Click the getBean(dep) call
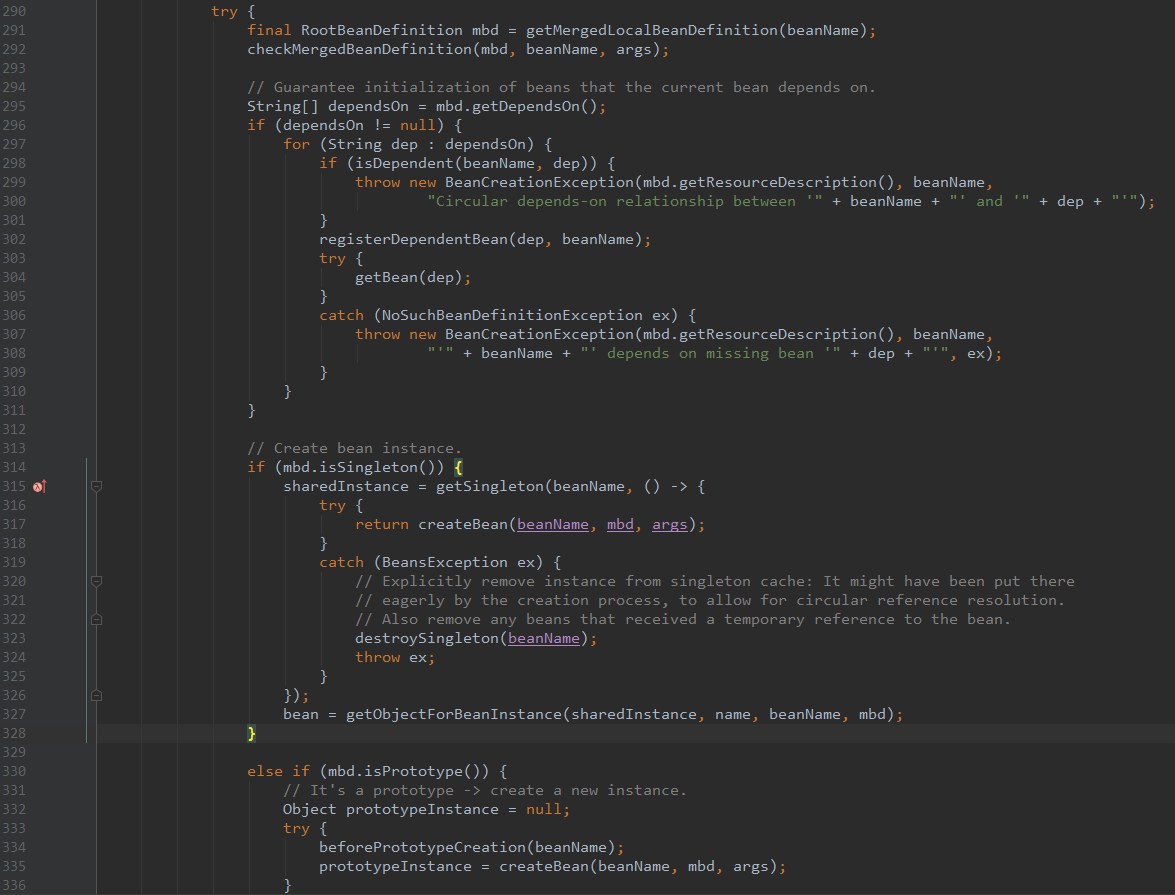The height and width of the screenshot is (895, 1175). [409, 277]
